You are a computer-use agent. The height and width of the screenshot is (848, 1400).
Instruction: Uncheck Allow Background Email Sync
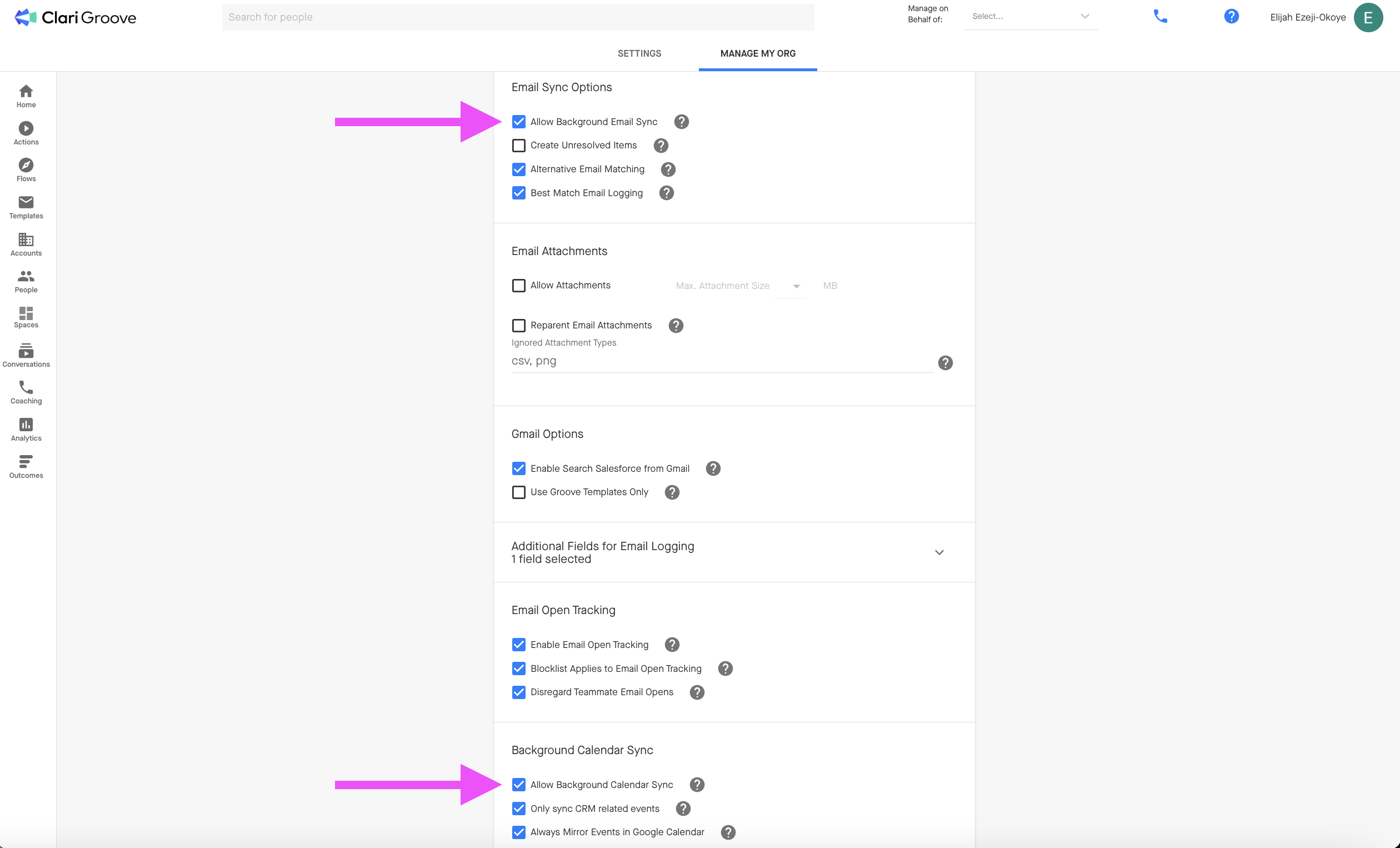tap(519, 122)
